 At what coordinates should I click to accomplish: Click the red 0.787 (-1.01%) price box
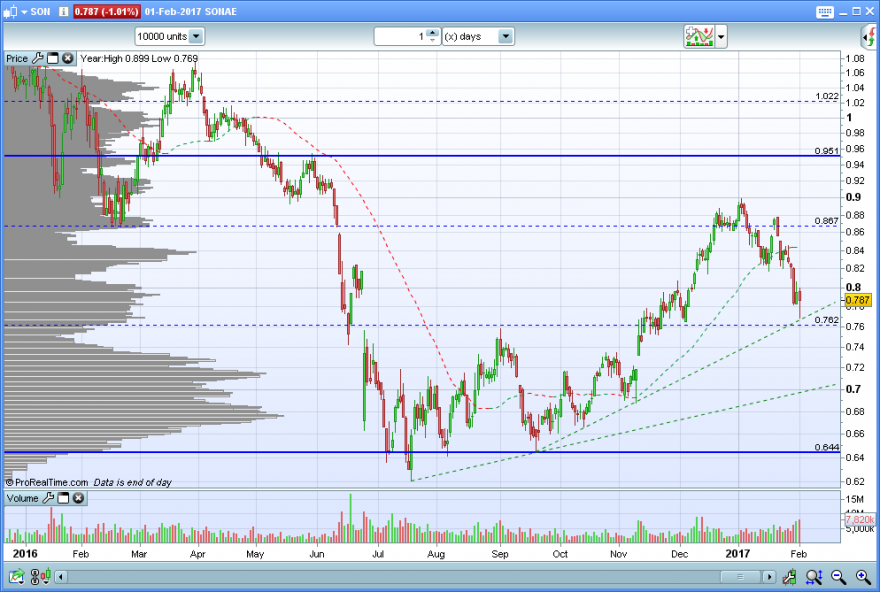pyautogui.click(x=106, y=11)
